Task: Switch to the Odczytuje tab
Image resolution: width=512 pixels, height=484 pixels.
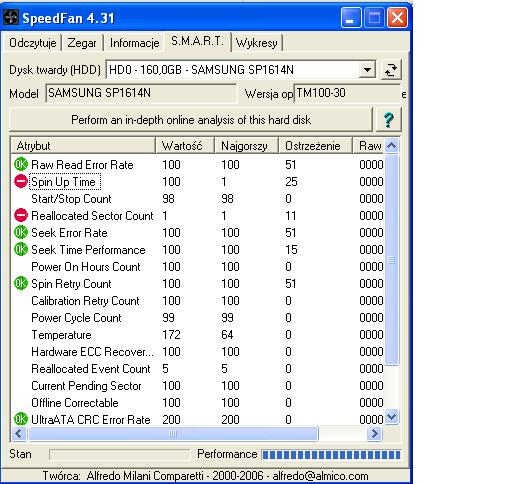Action: coord(33,43)
